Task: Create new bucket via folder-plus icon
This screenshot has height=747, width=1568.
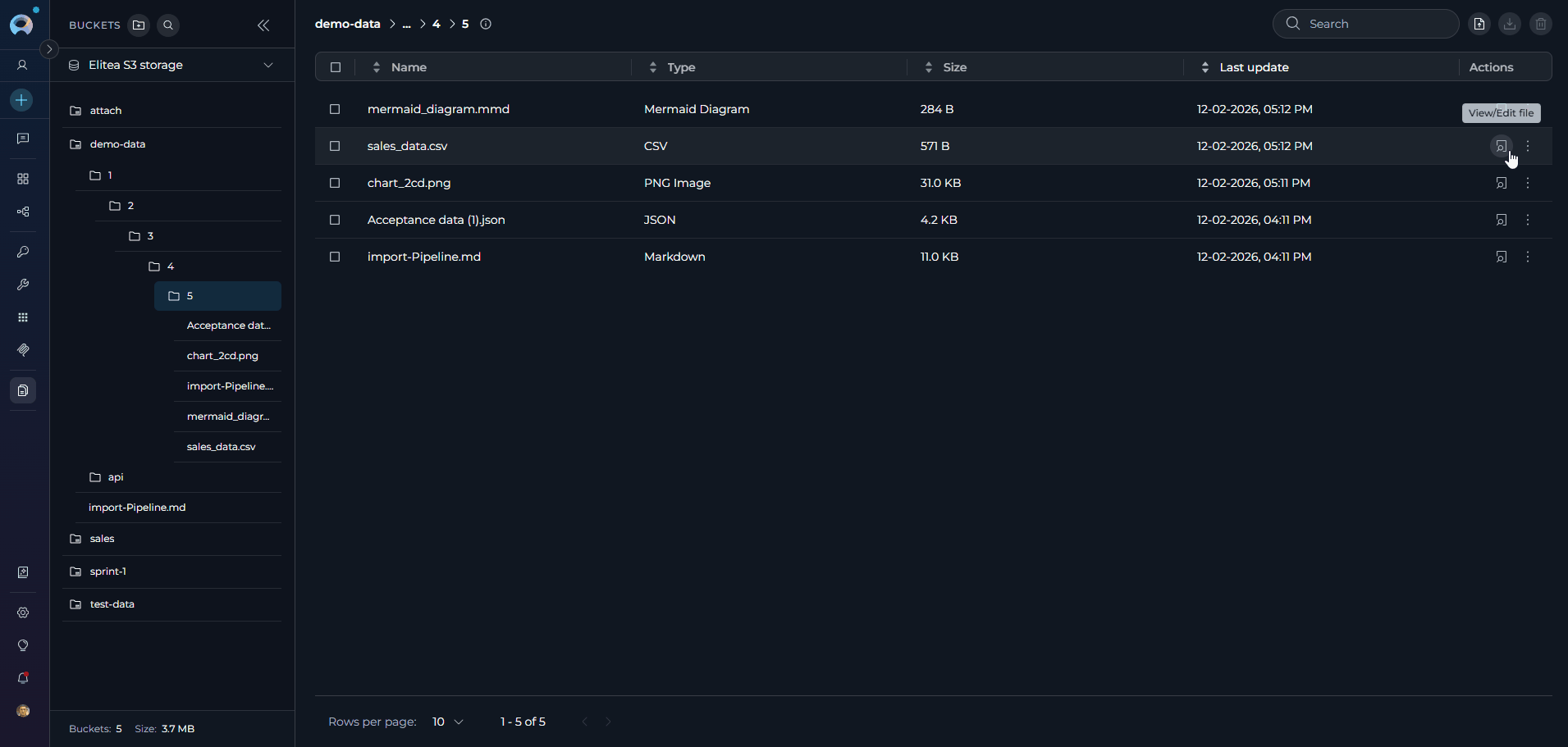Action: 139,25
